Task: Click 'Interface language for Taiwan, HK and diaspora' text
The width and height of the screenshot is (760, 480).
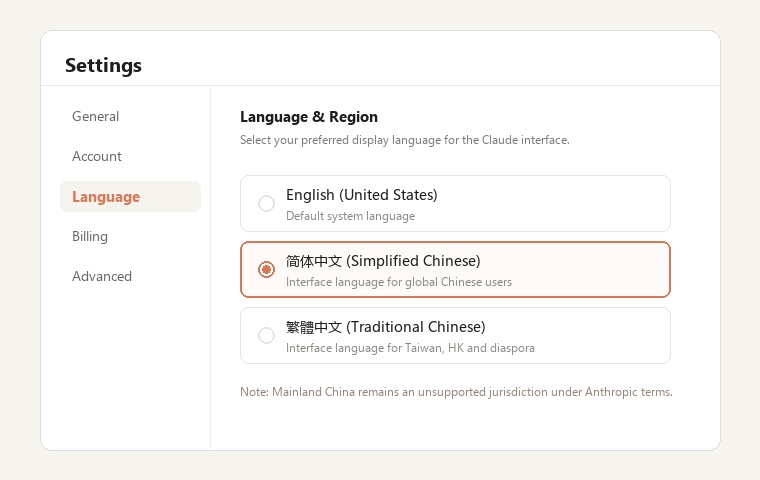Action: tap(410, 348)
